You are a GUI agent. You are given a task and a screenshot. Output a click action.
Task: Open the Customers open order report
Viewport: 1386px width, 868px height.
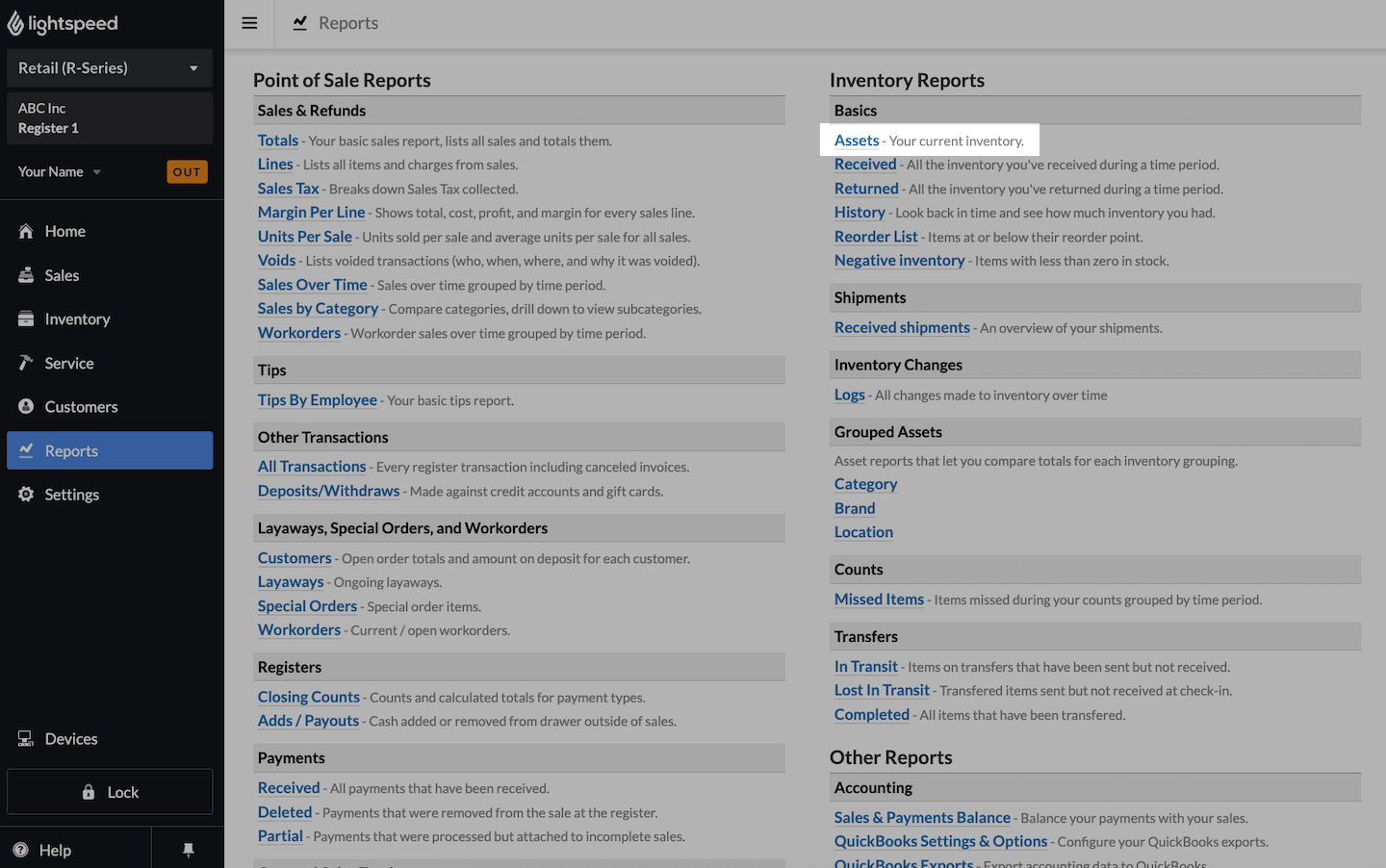(x=295, y=558)
